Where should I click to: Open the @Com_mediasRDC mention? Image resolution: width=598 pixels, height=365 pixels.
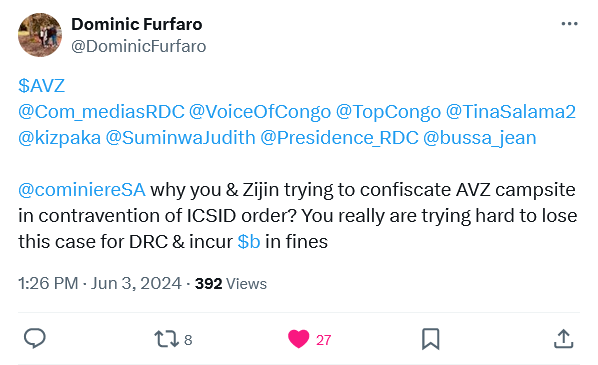[x=101, y=112]
